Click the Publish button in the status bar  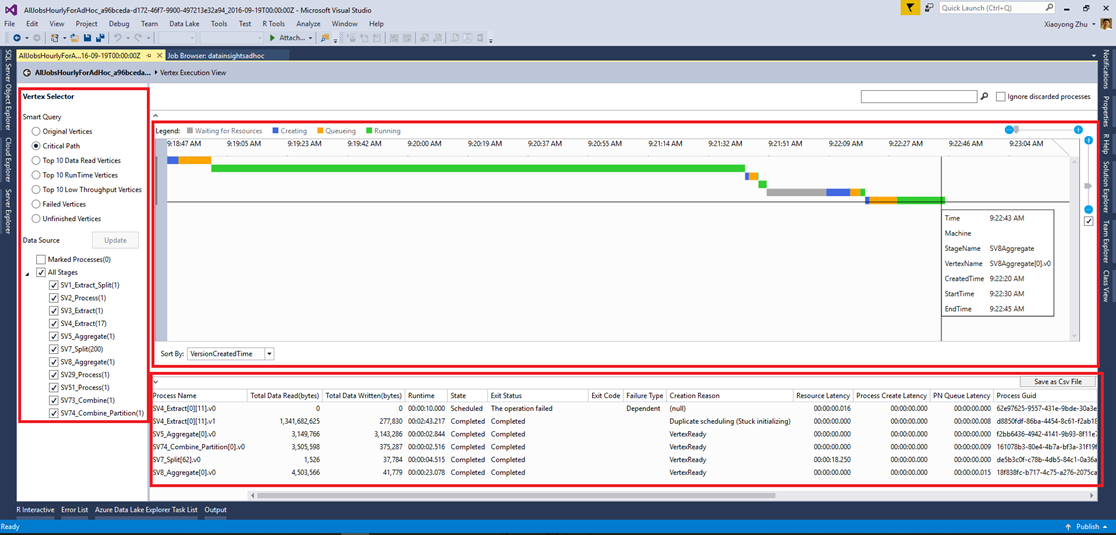[x=1087, y=527]
